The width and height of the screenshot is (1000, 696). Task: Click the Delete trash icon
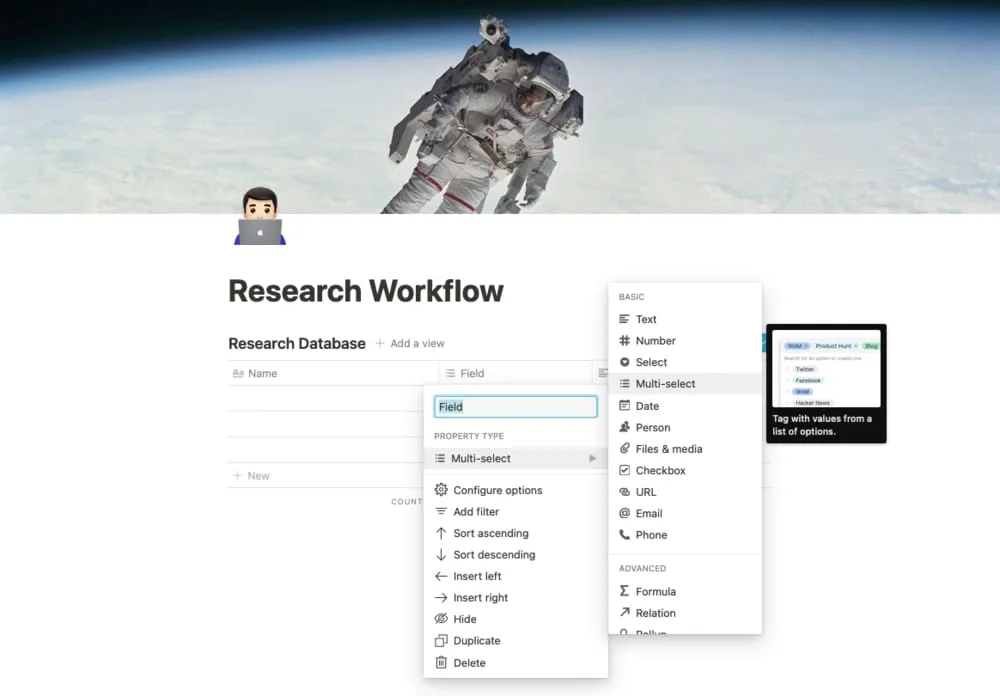(x=441, y=663)
